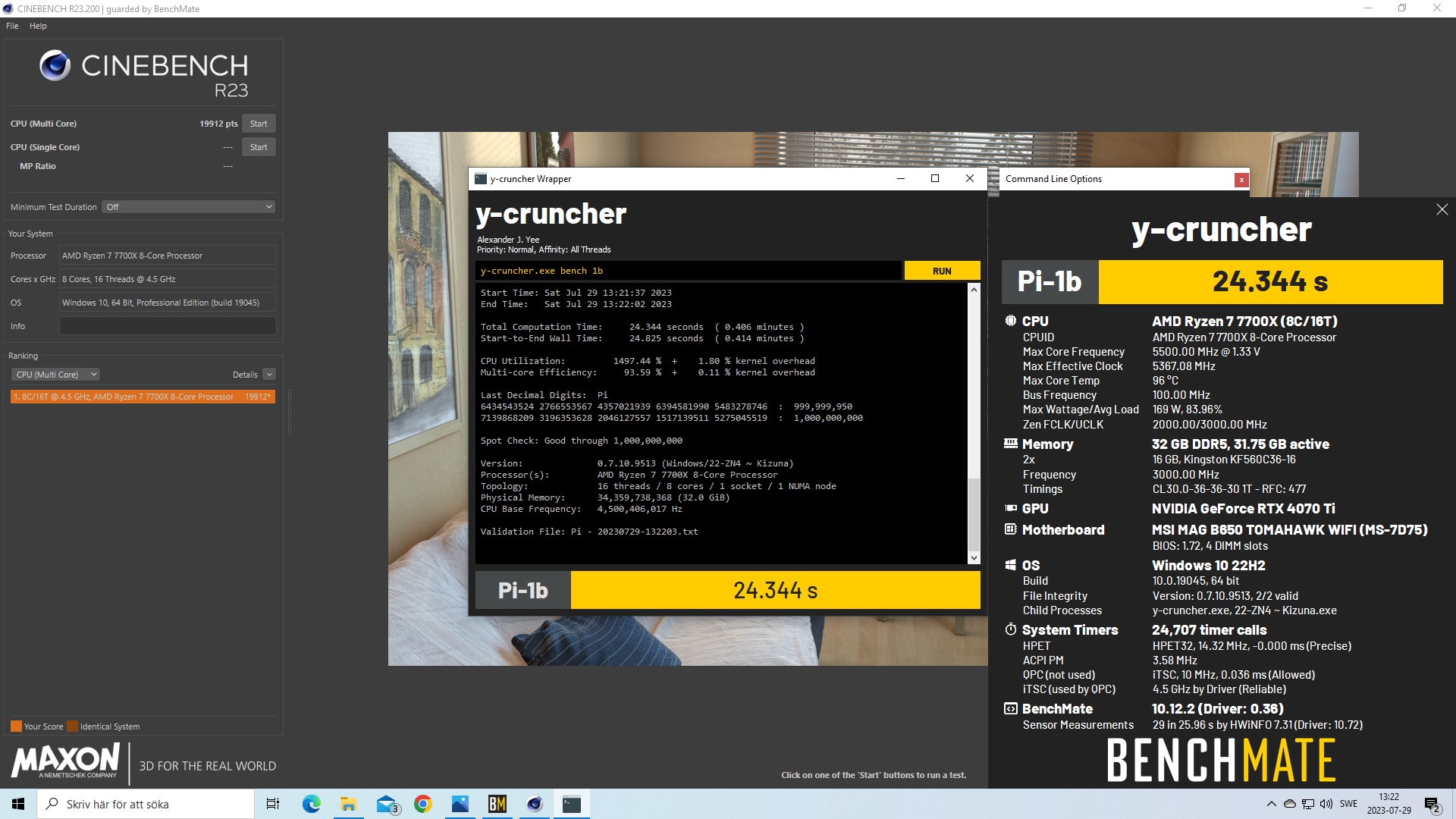
Task: Click the Windows search box
Action: pyautogui.click(x=146, y=804)
